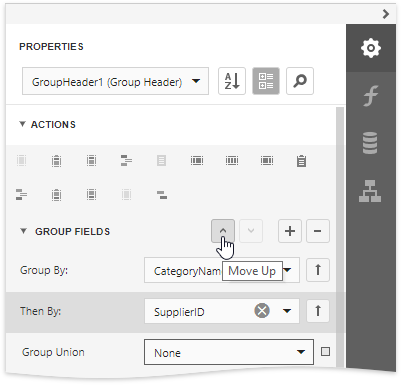Open the Group By CategoryName field dropdown
The width and height of the screenshot is (401, 385).
288,270
